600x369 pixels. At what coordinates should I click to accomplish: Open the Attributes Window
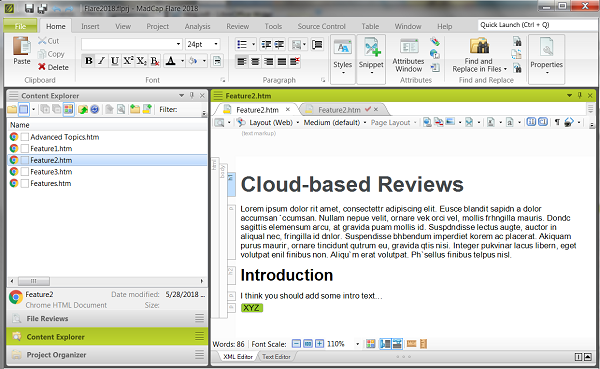pyautogui.click(x=408, y=56)
